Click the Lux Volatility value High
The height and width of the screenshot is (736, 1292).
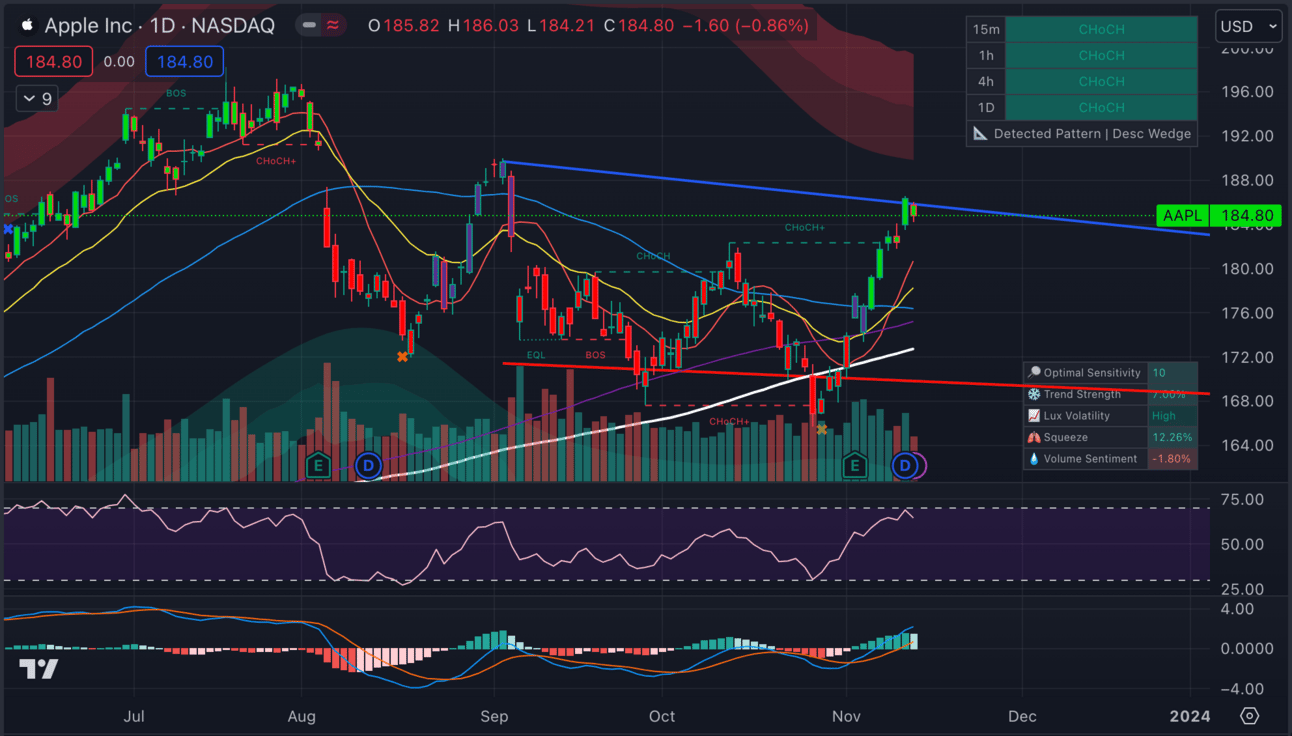pos(1164,416)
